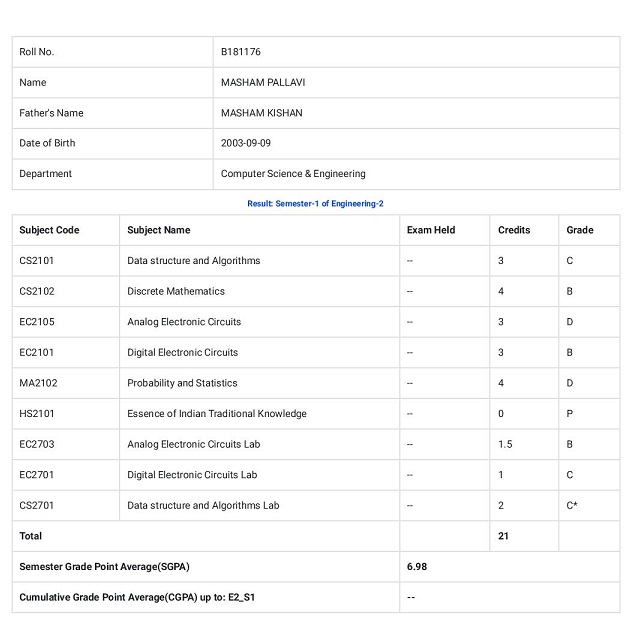
Task: Select subject code EC2701
Action: coord(37,474)
